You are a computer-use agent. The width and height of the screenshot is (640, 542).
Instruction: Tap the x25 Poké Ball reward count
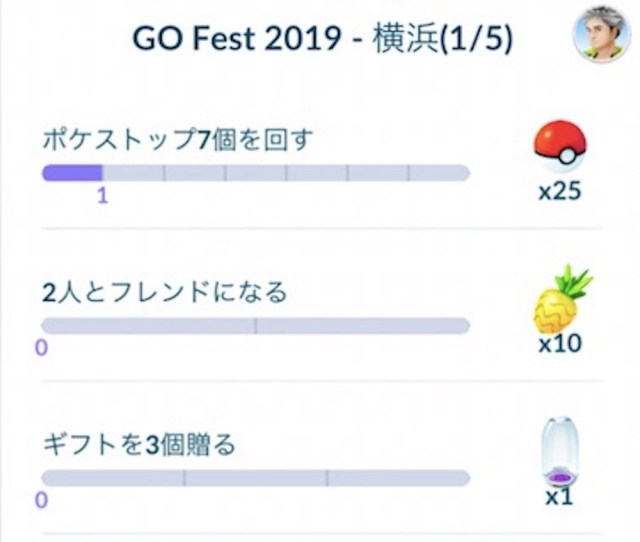[x=559, y=192]
